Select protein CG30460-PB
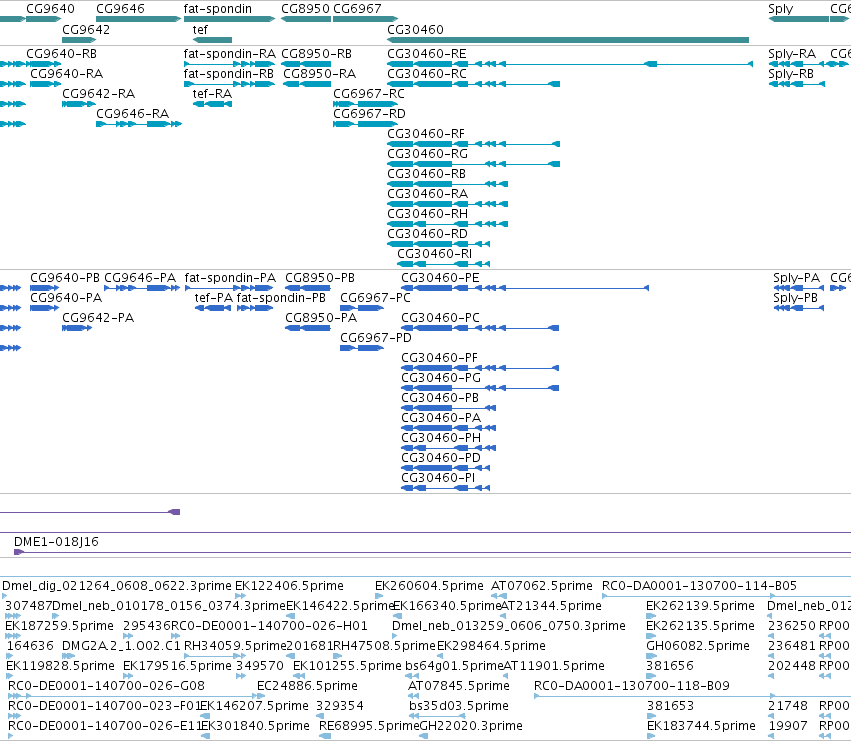851x741 pixels. [x=440, y=398]
